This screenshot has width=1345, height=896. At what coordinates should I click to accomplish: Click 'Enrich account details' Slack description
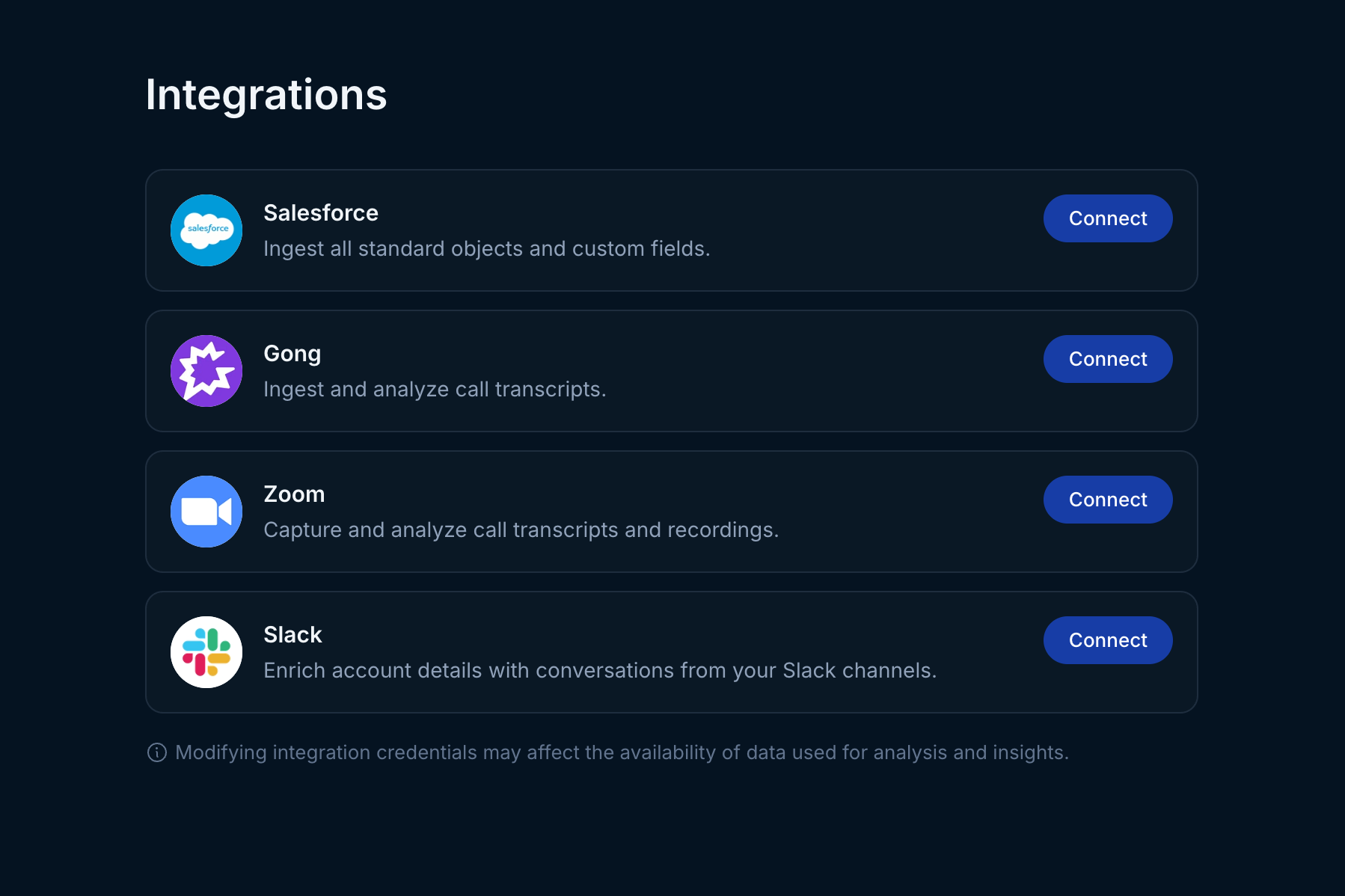pyautogui.click(x=600, y=671)
